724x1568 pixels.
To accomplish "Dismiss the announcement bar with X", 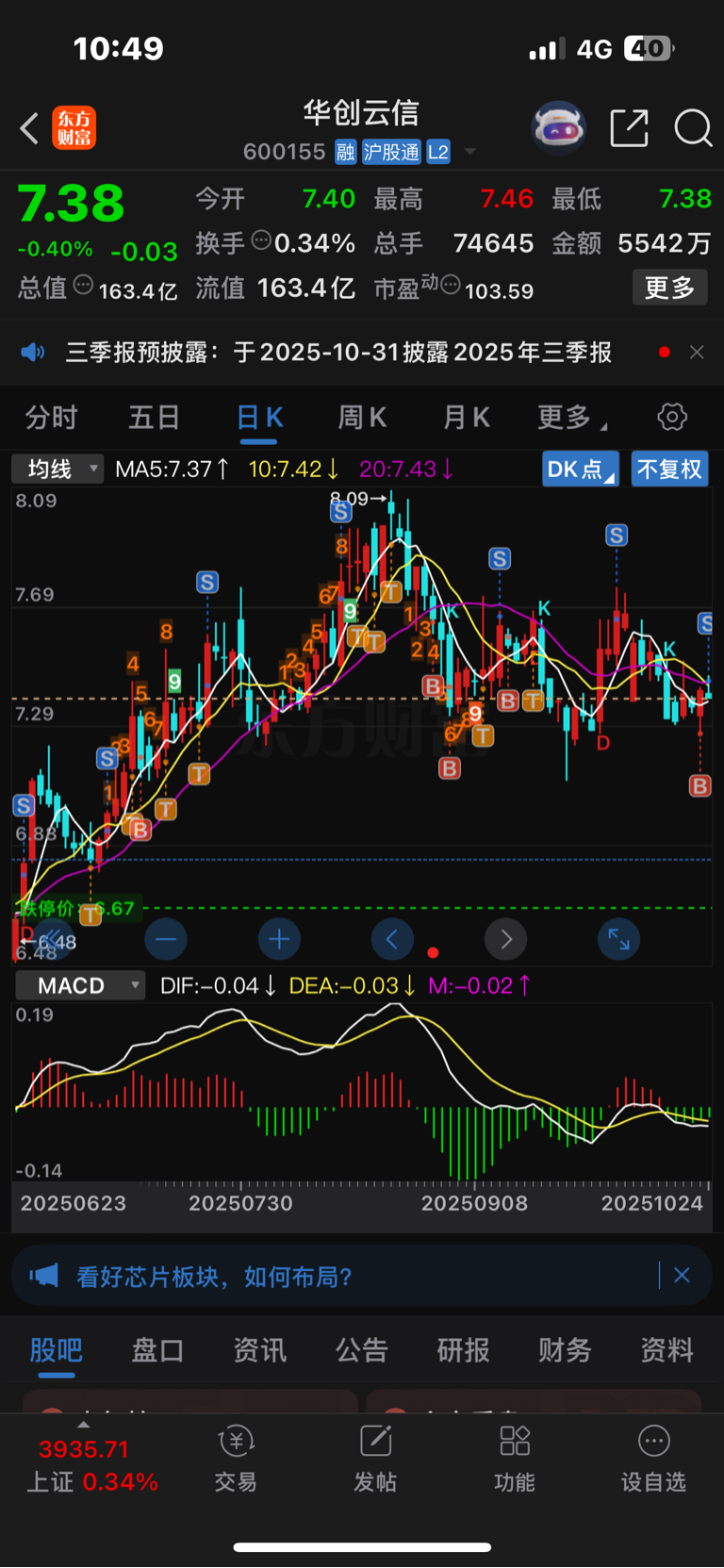I will coord(697,352).
